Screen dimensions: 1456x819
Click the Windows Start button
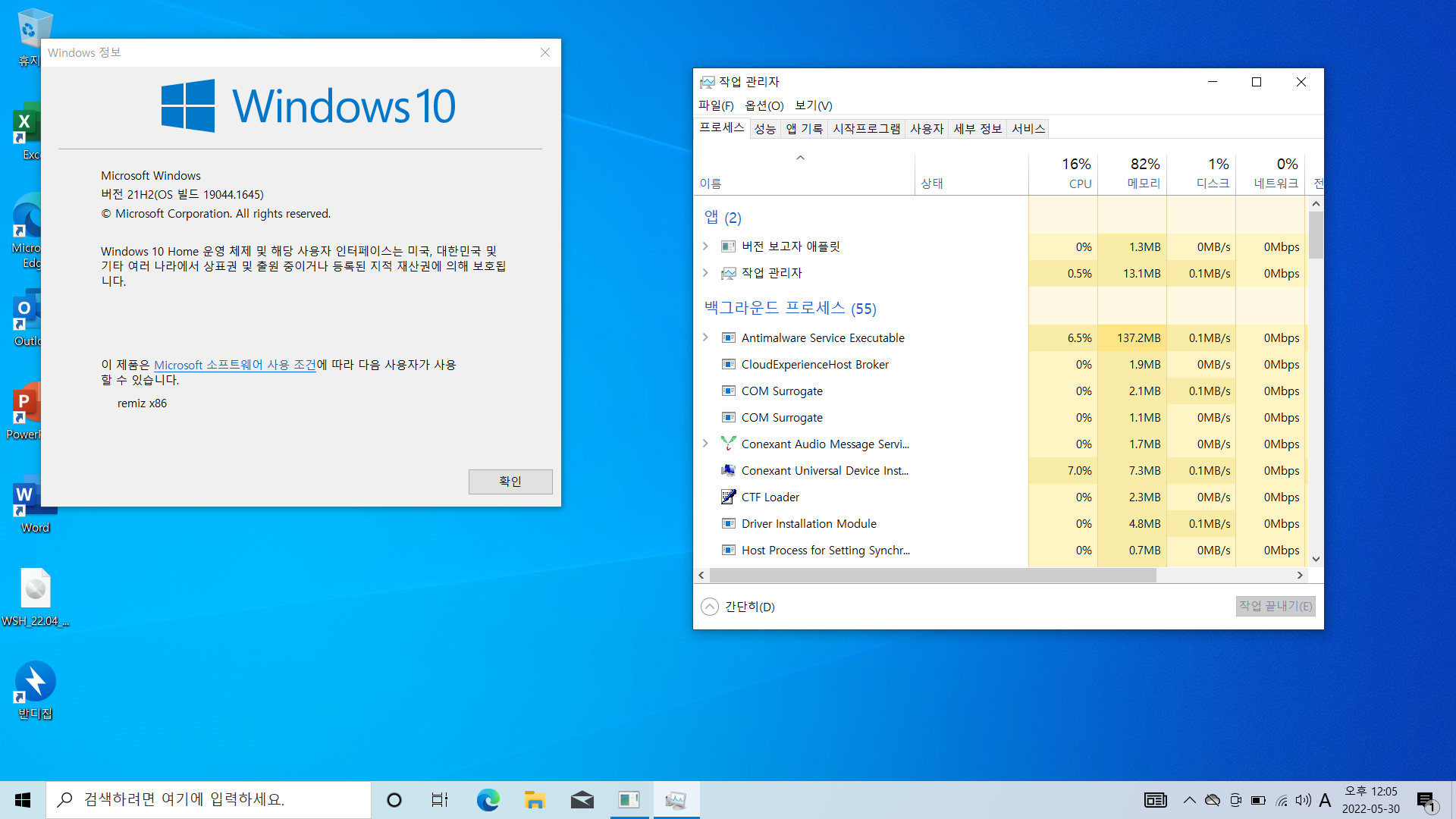click(x=23, y=799)
